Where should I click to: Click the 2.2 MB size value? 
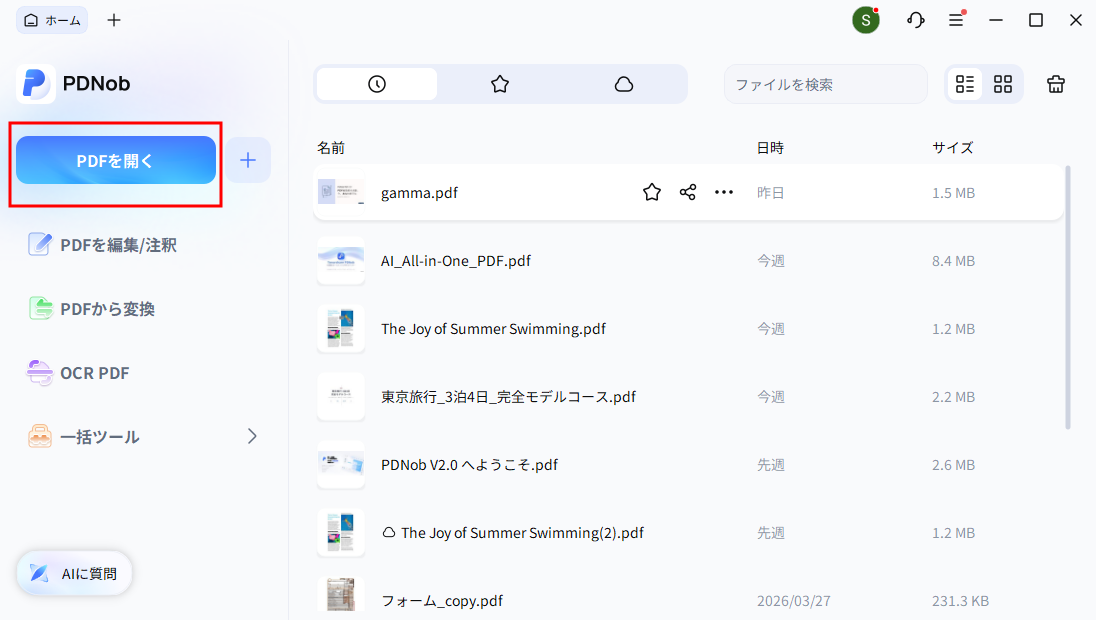[x=953, y=397]
